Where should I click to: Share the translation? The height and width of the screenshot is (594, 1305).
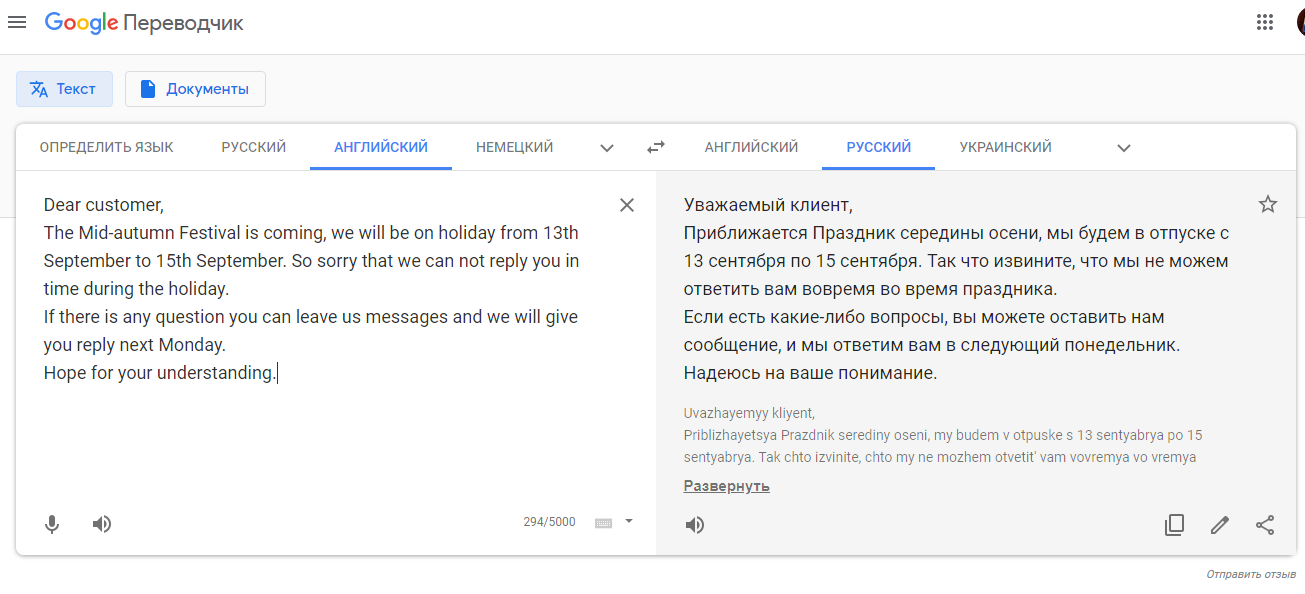click(1265, 525)
